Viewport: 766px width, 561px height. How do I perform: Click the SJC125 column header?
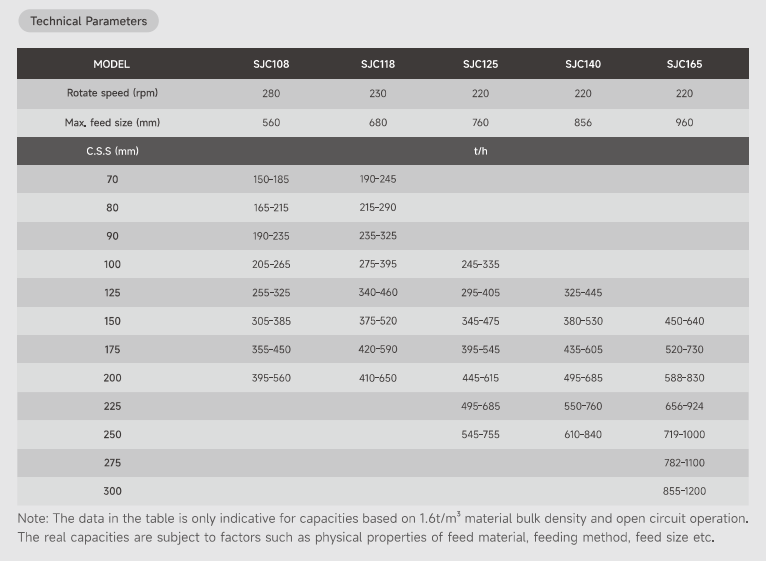pyautogui.click(x=480, y=64)
